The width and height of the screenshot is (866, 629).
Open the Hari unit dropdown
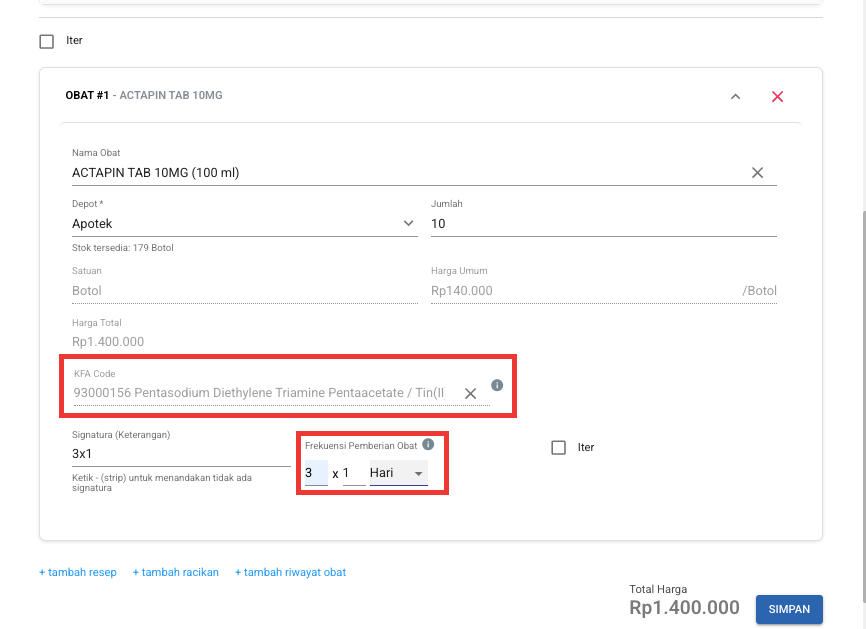tap(398, 473)
